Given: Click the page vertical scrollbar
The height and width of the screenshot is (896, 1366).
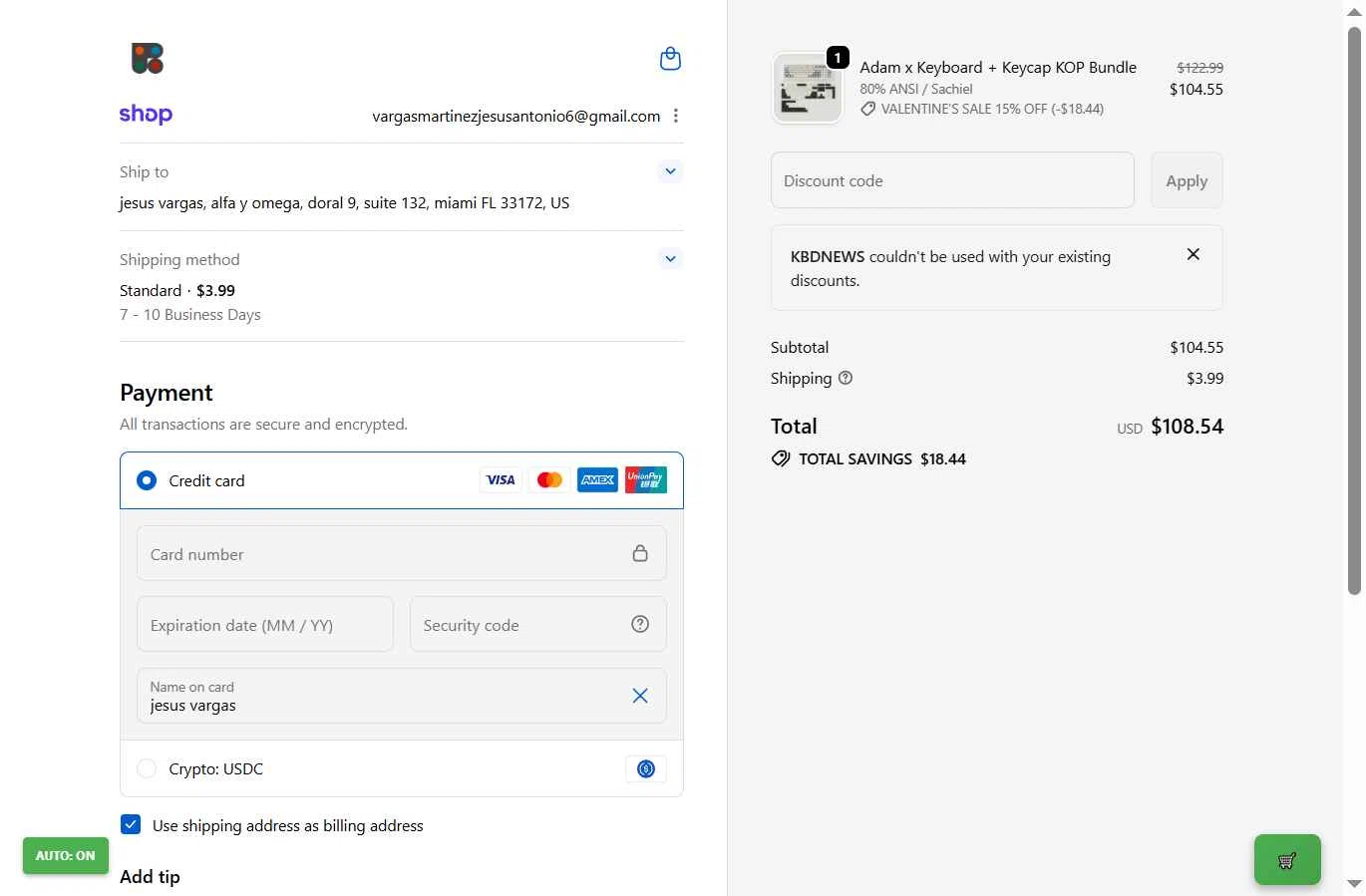Looking at the screenshot, I should [1354, 309].
